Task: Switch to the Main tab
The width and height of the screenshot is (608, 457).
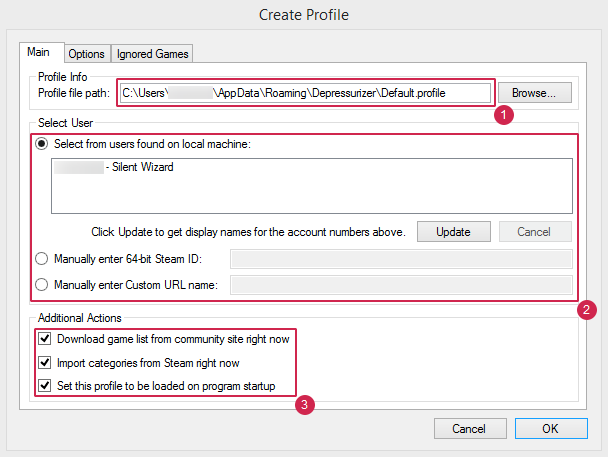Action: click(x=41, y=53)
